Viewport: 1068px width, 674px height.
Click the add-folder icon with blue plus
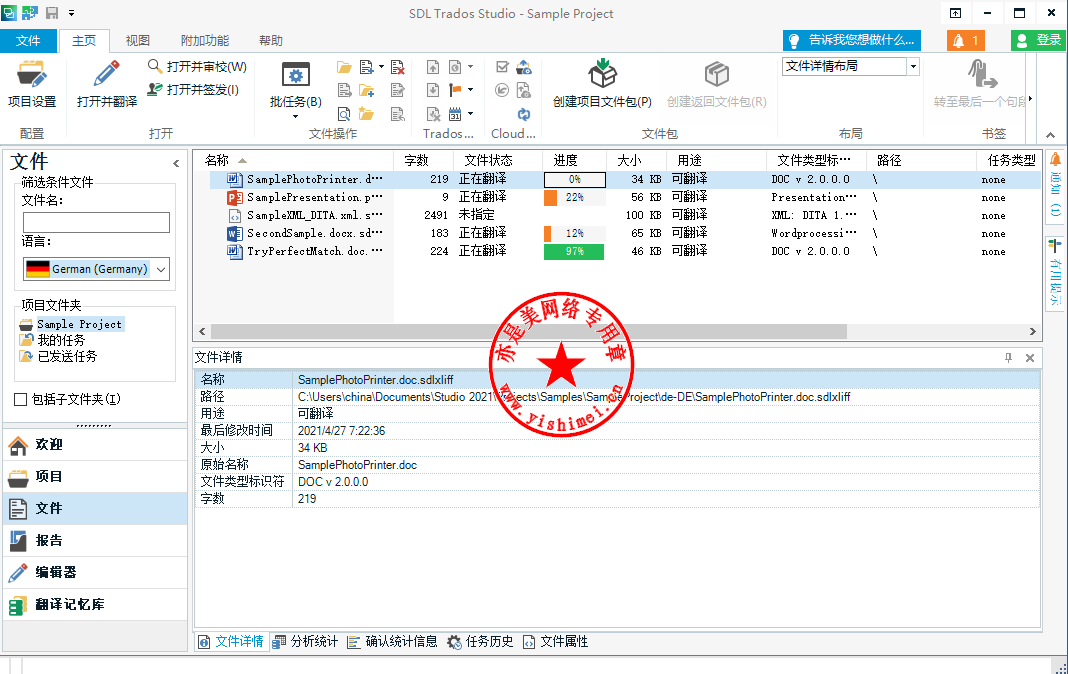[x=366, y=91]
